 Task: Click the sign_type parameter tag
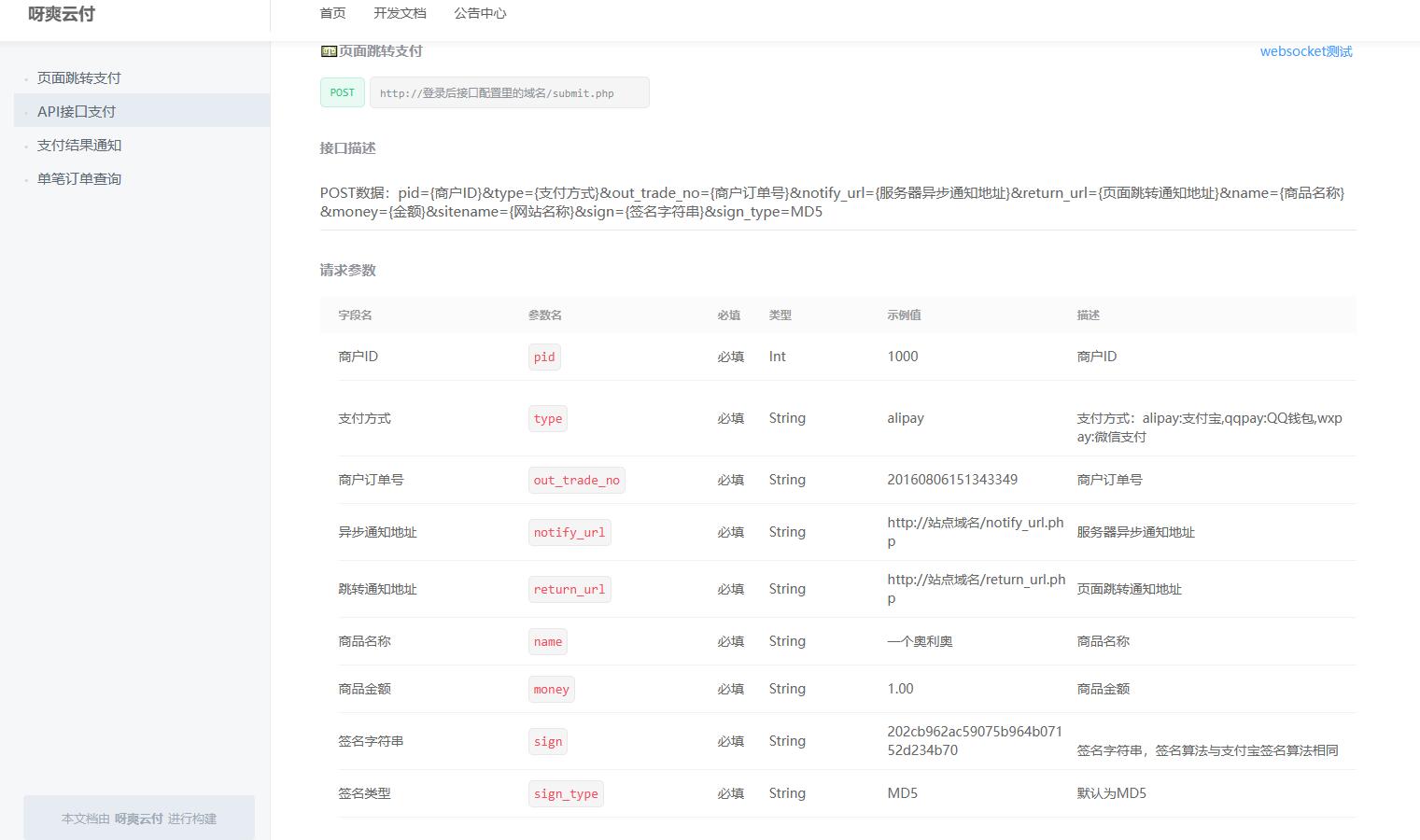point(566,794)
